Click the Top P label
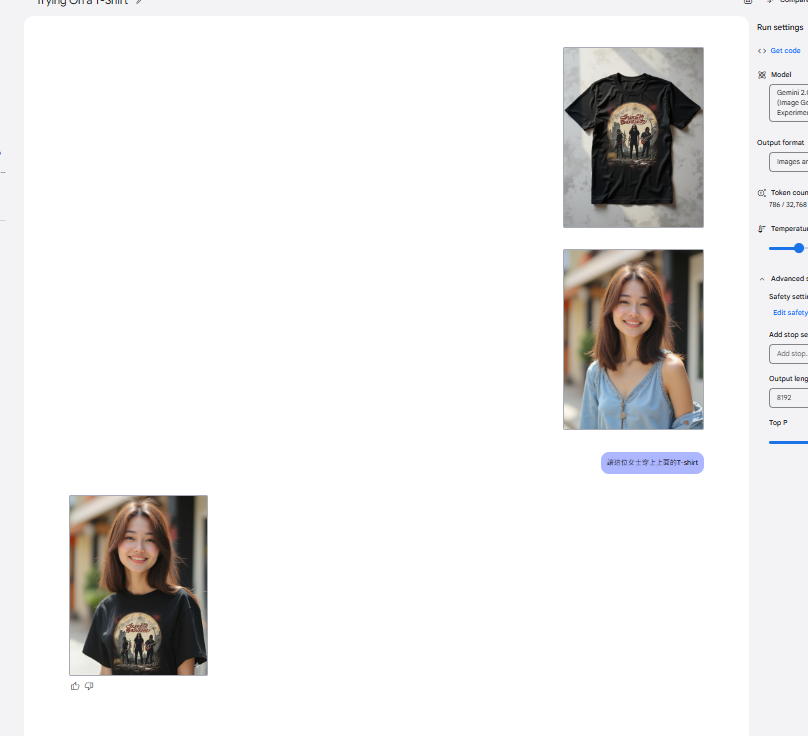 [x=778, y=423]
